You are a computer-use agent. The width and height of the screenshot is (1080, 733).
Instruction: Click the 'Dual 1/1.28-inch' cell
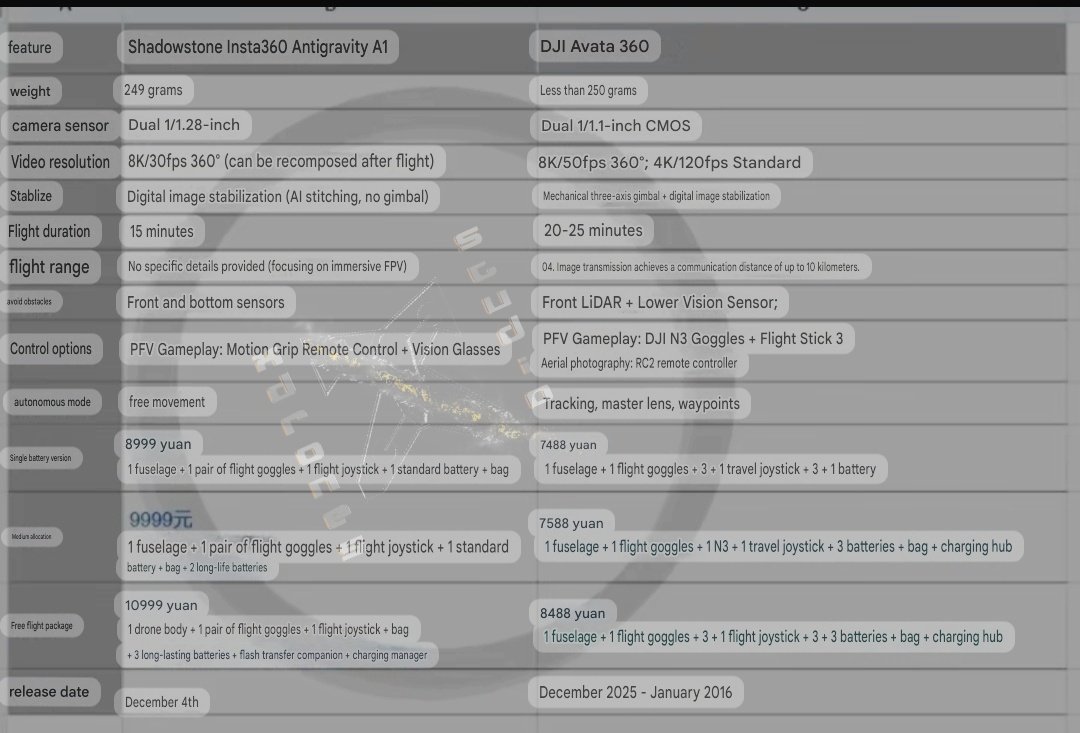coord(184,125)
